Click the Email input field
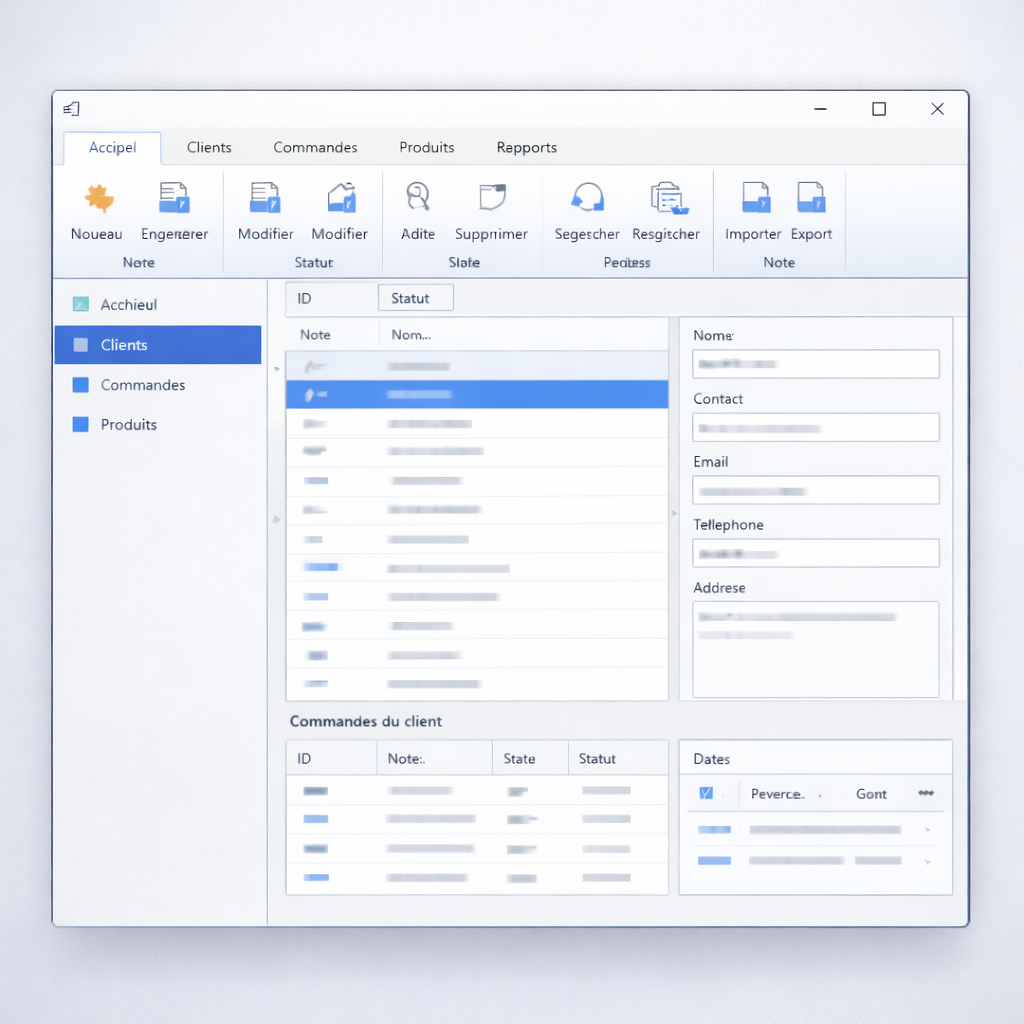Screen dimensions: 1024x1024 pyautogui.click(x=815, y=490)
